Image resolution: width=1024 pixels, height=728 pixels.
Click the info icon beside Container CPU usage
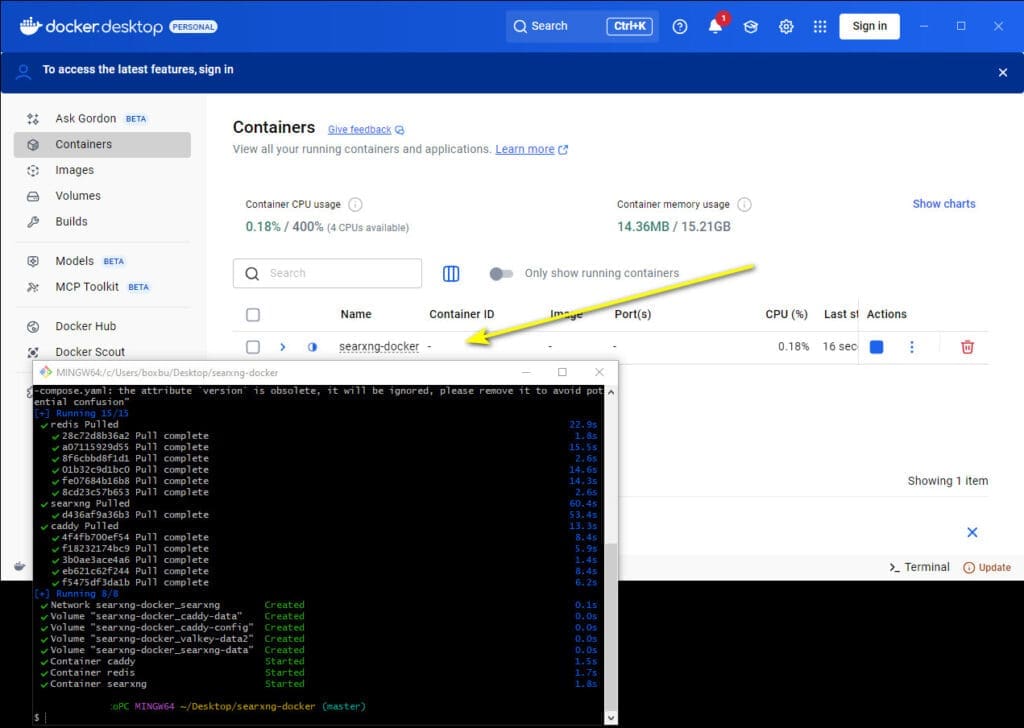point(355,204)
